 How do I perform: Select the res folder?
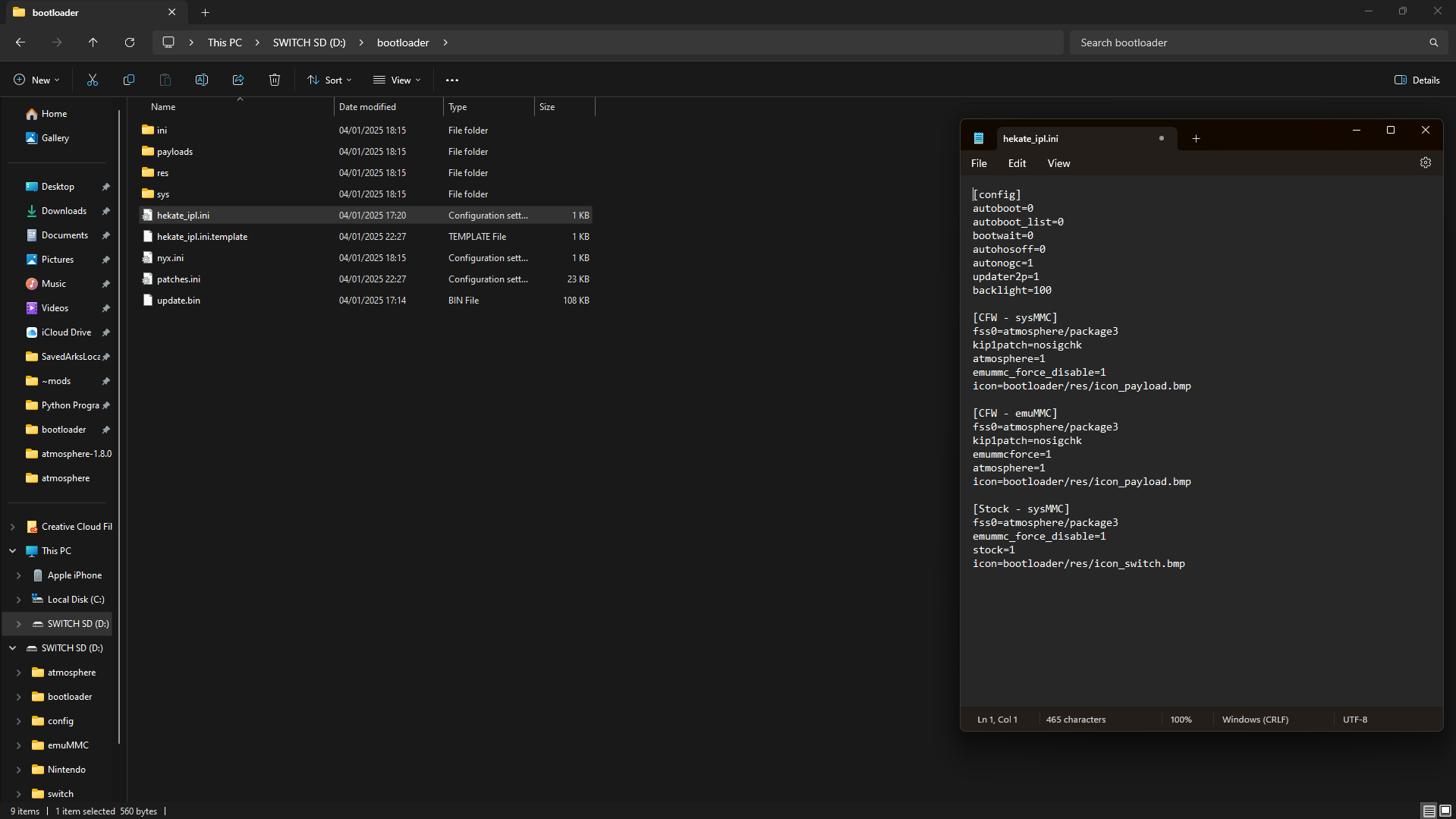pos(366,173)
